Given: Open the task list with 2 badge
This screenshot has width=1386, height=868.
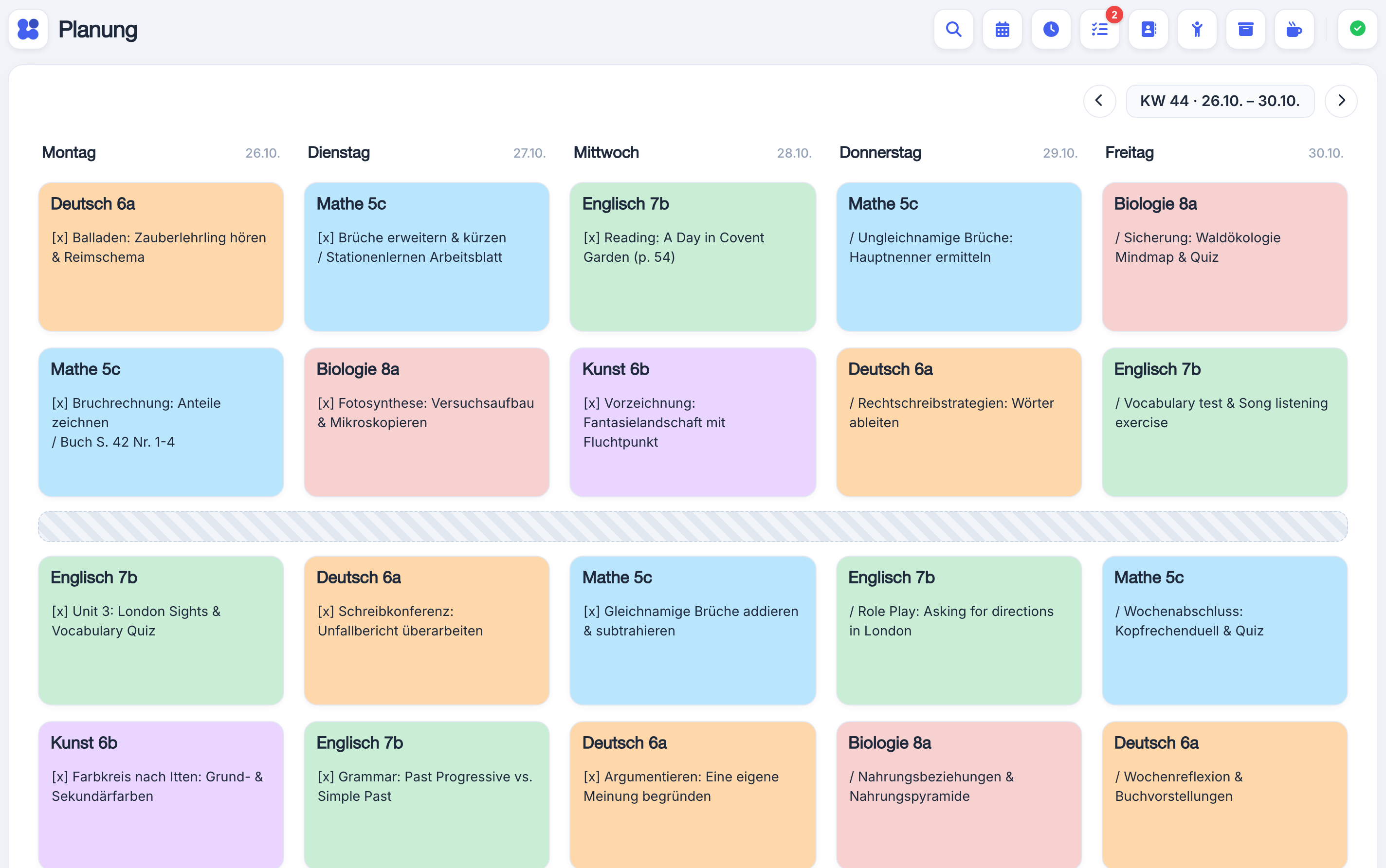Looking at the screenshot, I should tap(1099, 29).
